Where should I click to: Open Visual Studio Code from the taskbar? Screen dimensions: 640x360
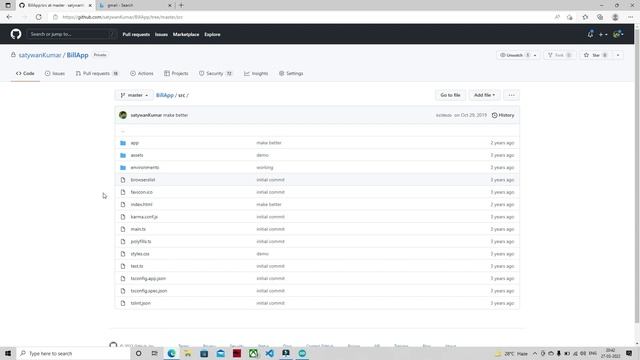269,353
